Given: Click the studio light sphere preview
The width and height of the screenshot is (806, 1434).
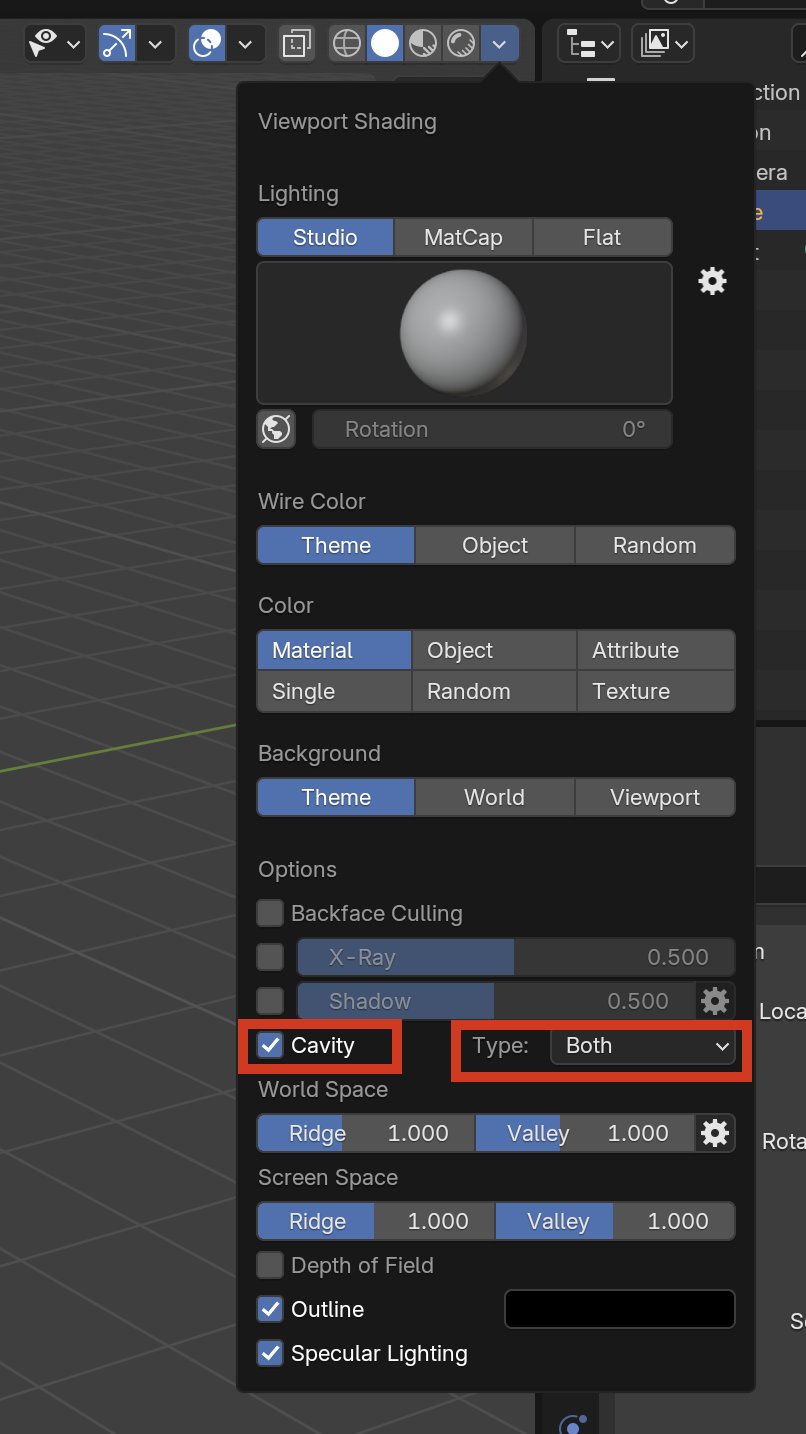Looking at the screenshot, I should pos(464,332).
